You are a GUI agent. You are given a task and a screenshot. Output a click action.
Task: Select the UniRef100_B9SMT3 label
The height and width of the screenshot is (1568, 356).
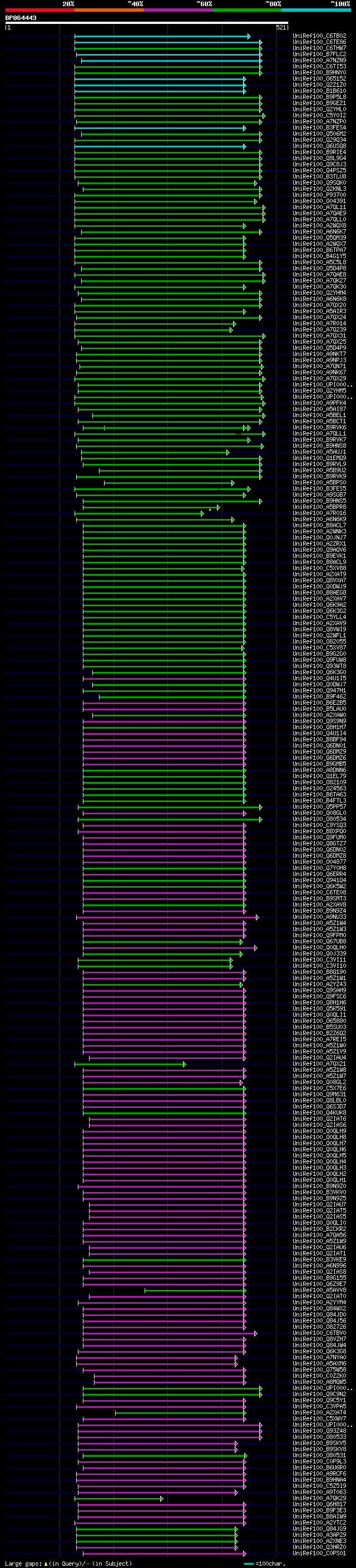coord(319,898)
